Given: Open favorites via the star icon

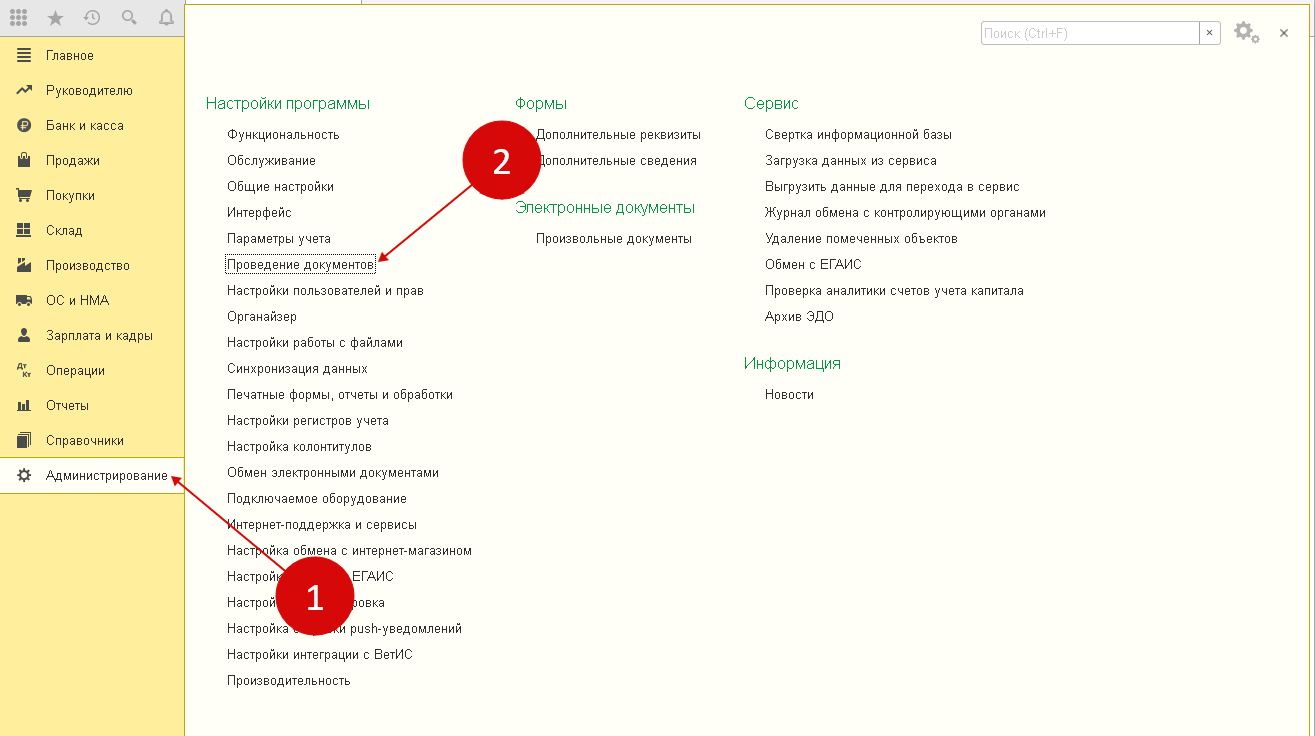Looking at the screenshot, I should tap(55, 17).
